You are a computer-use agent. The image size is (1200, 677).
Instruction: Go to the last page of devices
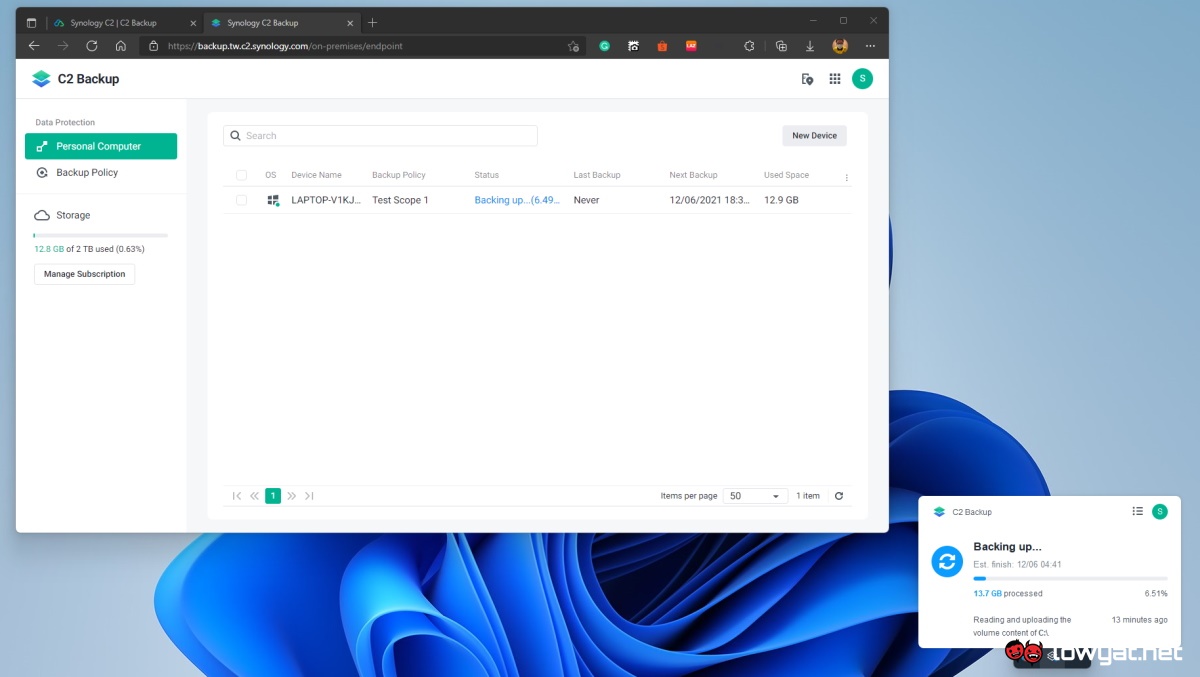[309, 496]
